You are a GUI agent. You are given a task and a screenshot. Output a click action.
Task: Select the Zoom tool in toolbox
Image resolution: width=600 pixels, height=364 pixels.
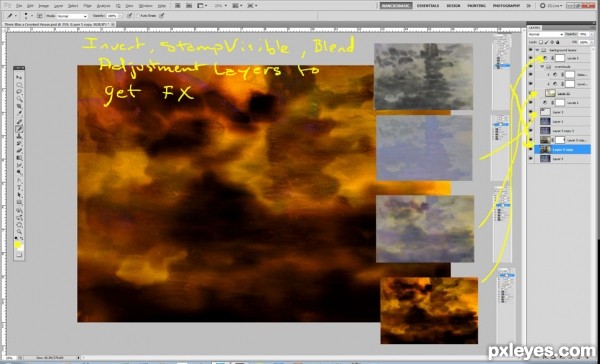(x=19, y=231)
